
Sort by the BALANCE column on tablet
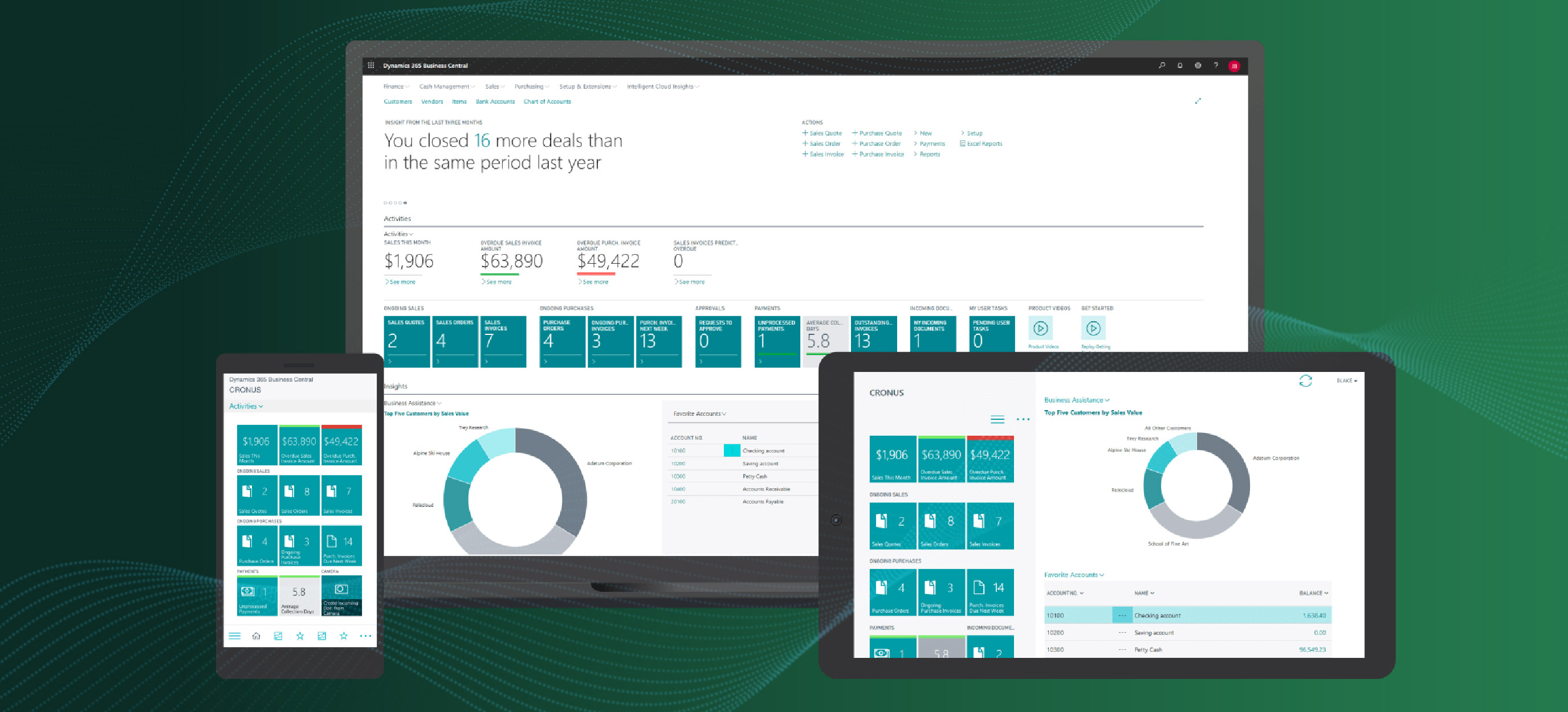pyautogui.click(x=1314, y=593)
